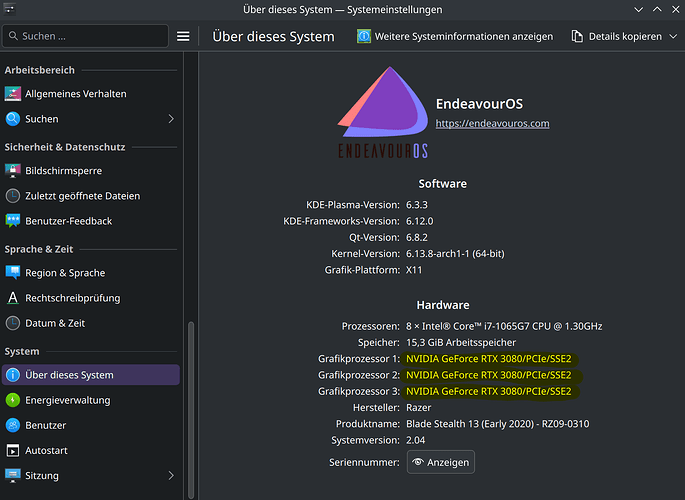Image resolution: width=685 pixels, height=500 pixels.
Task: Select Energieverwaltung in the sidebar
Action: point(90,400)
